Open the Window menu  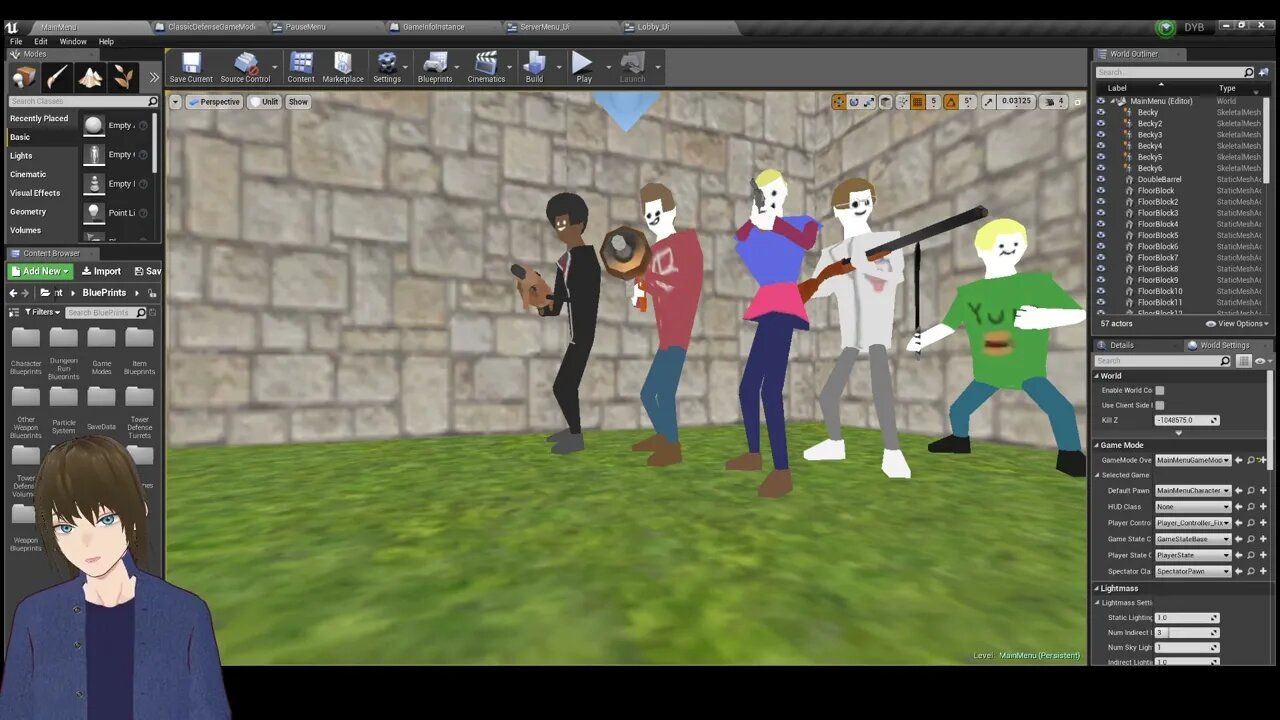tap(73, 42)
